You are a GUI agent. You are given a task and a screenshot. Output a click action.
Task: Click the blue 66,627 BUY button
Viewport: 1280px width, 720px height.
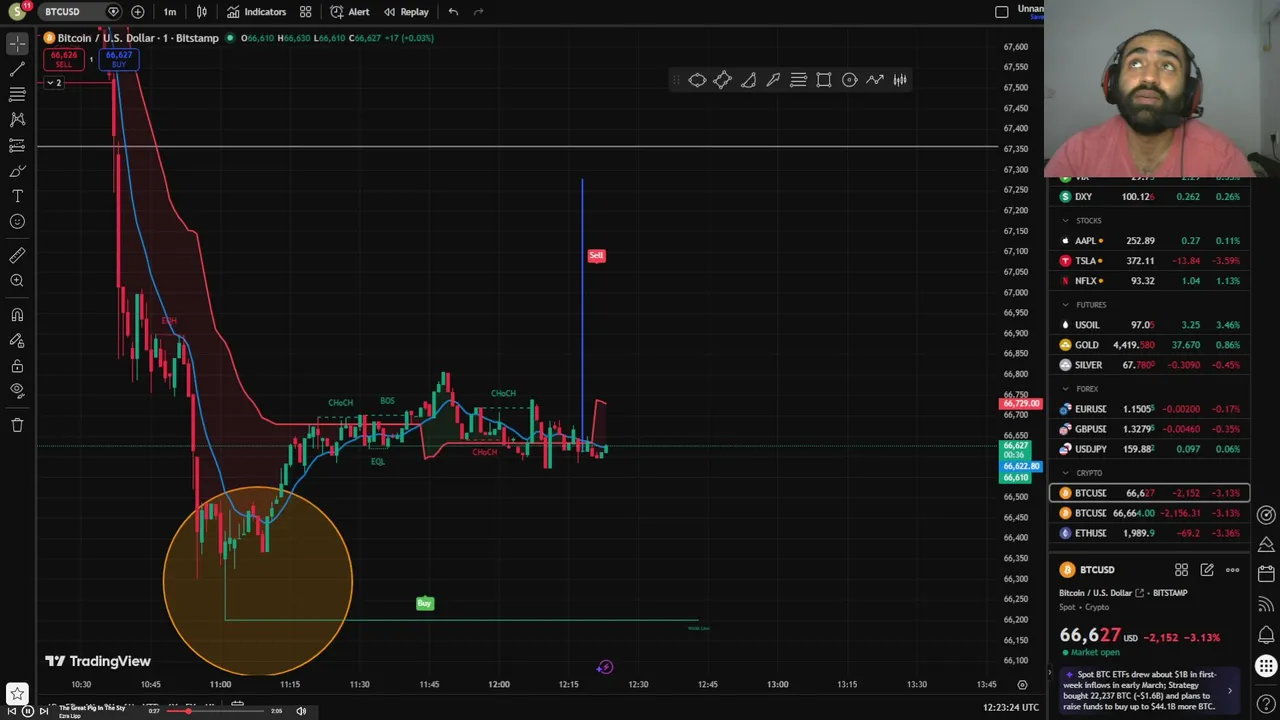(x=119, y=59)
